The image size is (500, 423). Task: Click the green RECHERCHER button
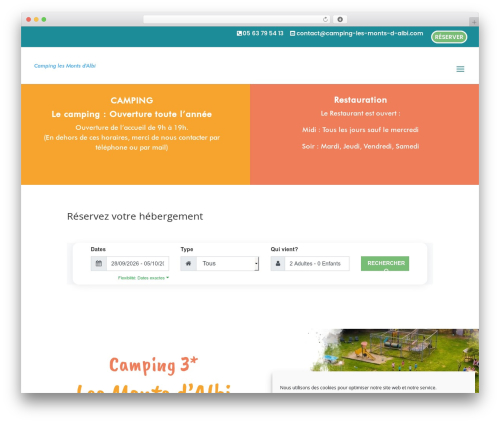coord(385,263)
